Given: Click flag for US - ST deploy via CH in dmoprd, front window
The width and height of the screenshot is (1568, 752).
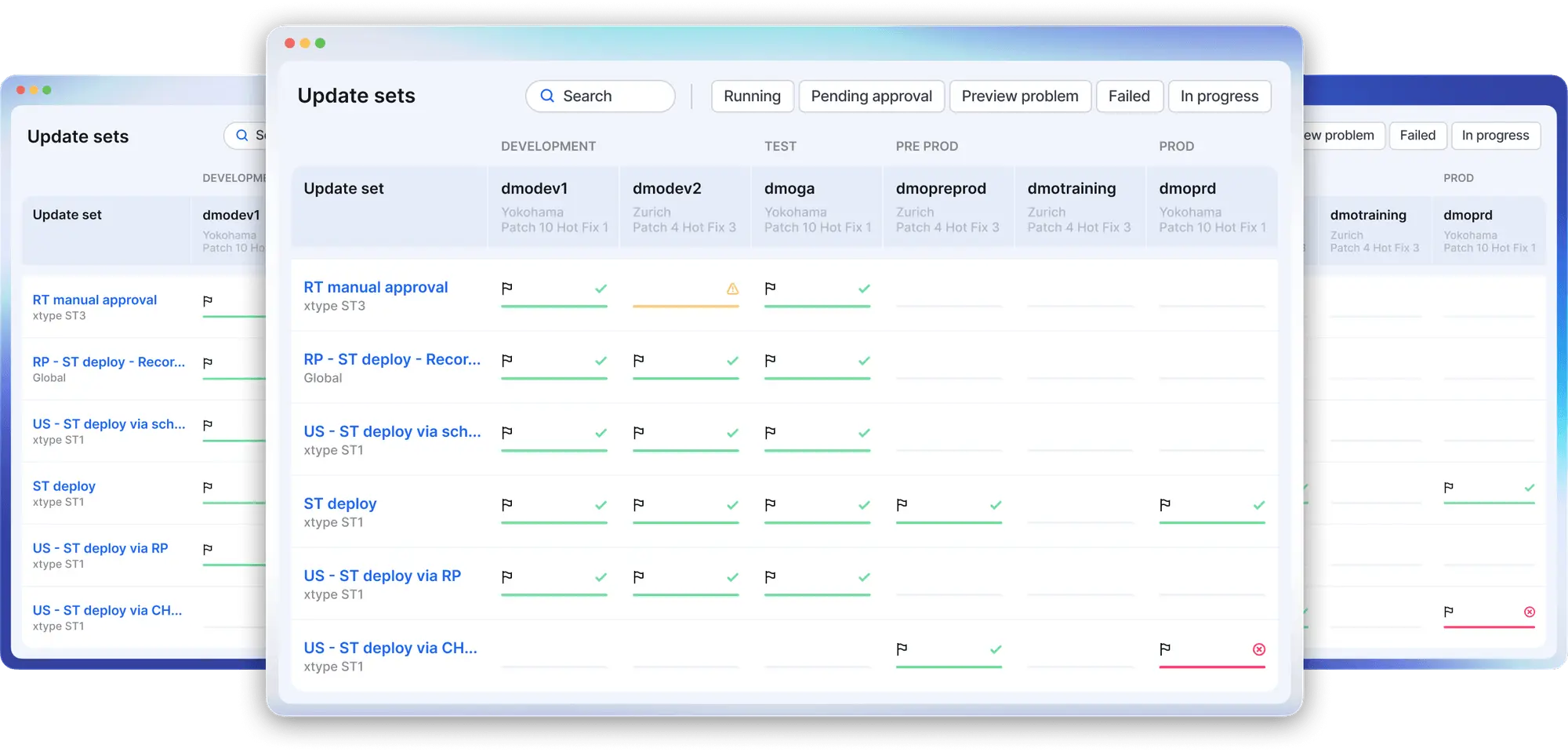Looking at the screenshot, I should tap(1166, 649).
